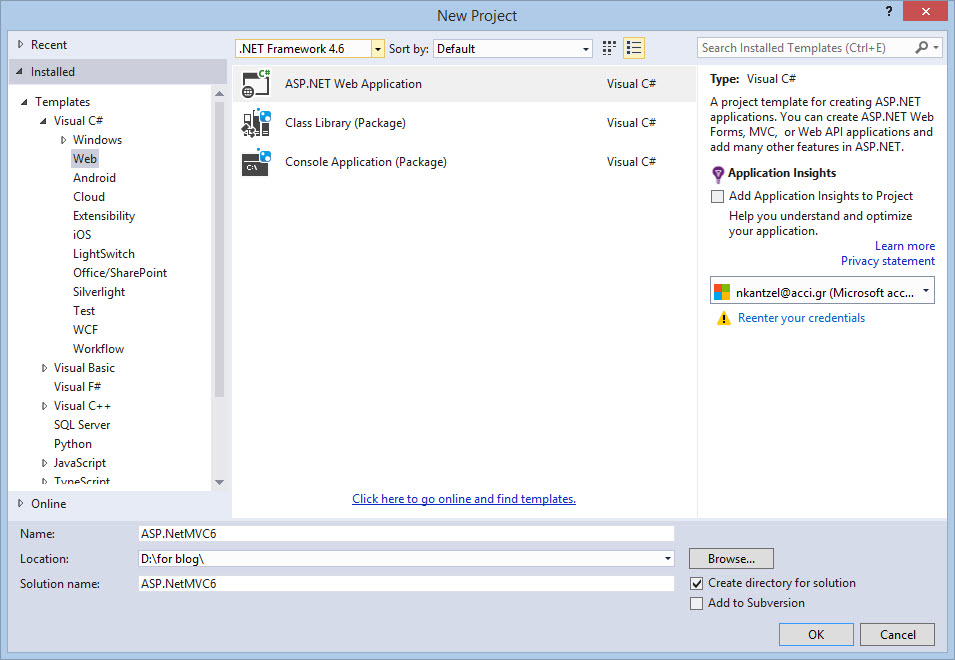
Task: Click the OK button
Action: point(816,634)
